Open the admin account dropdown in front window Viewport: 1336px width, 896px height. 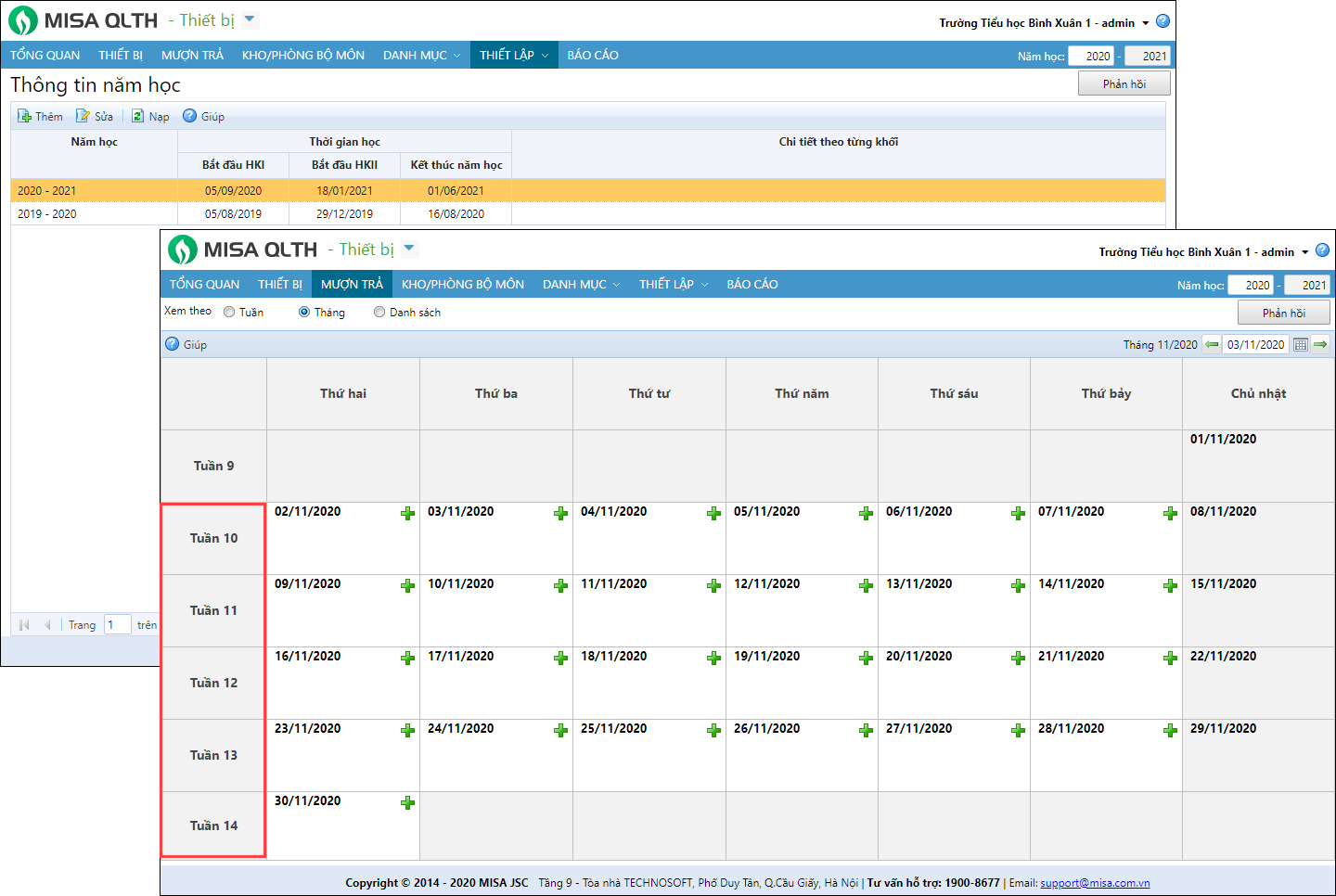pos(1304,252)
